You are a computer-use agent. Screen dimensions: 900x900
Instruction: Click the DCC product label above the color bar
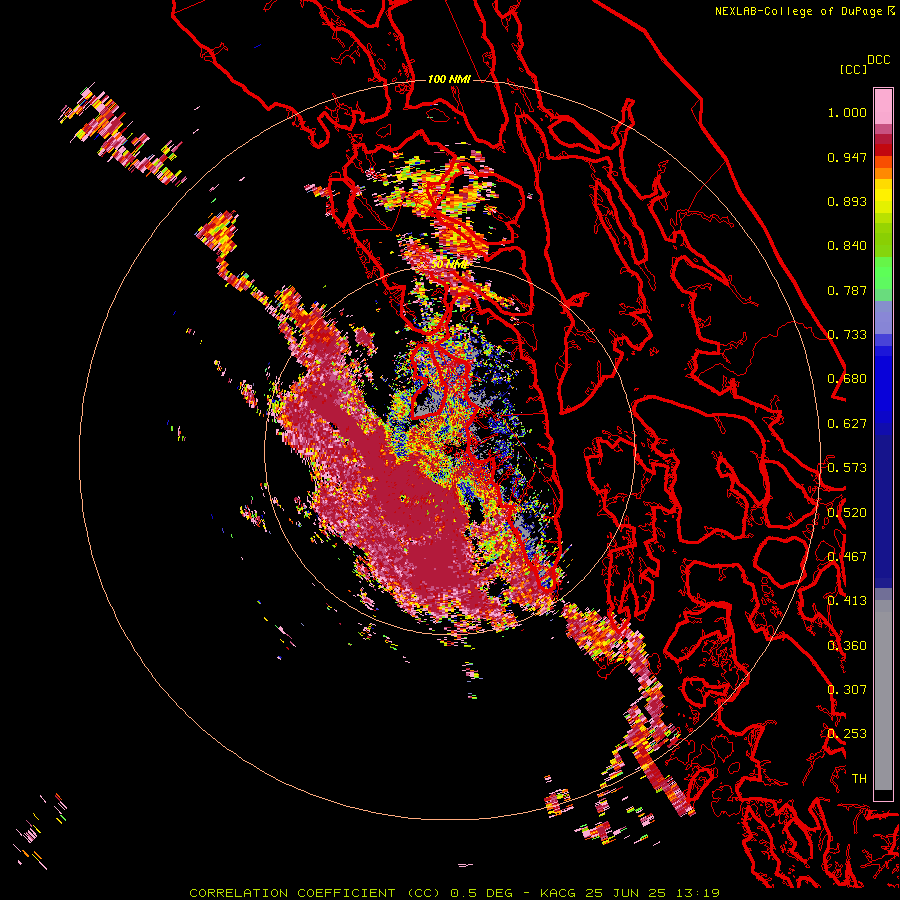click(x=879, y=60)
